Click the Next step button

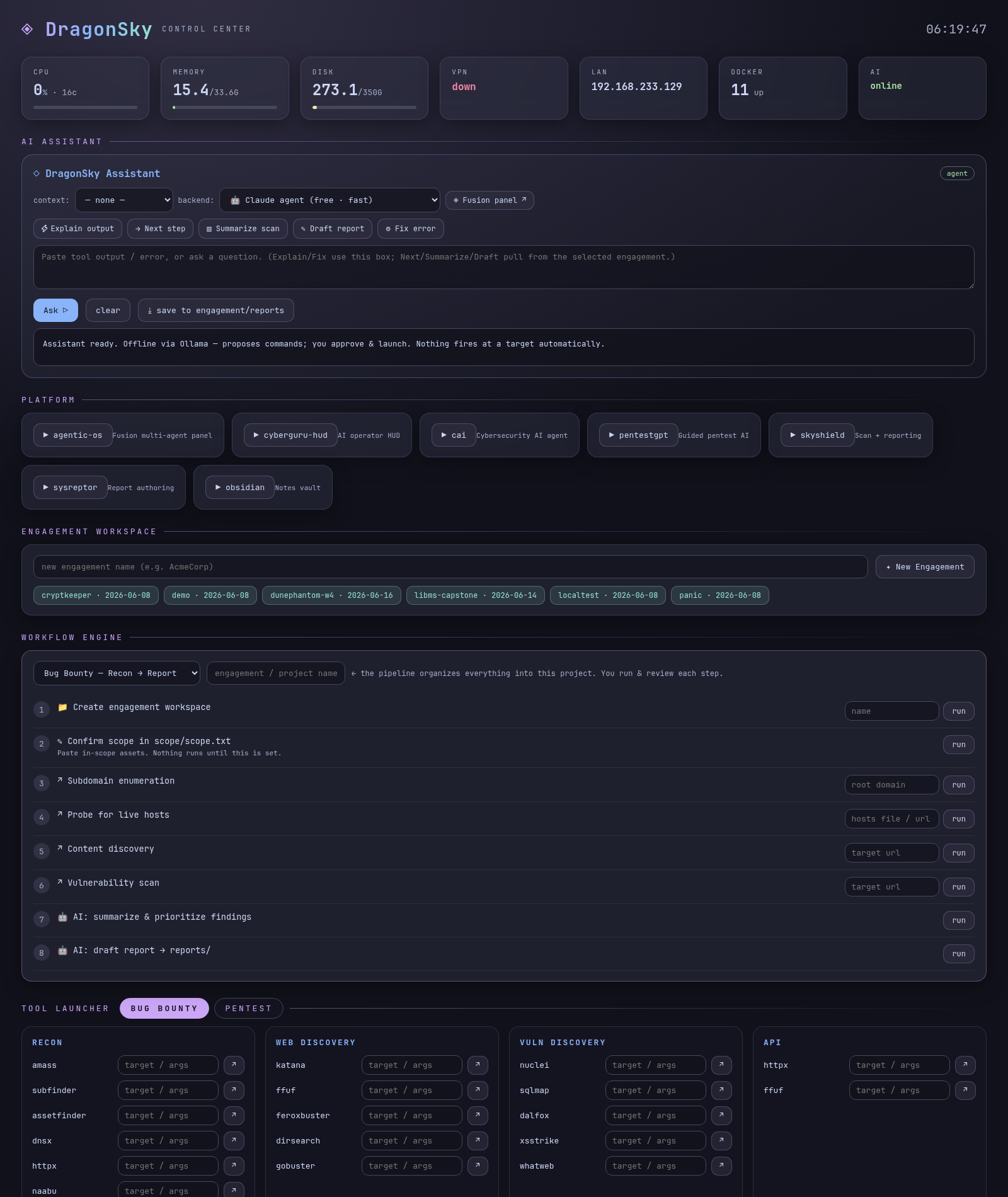point(160,229)
